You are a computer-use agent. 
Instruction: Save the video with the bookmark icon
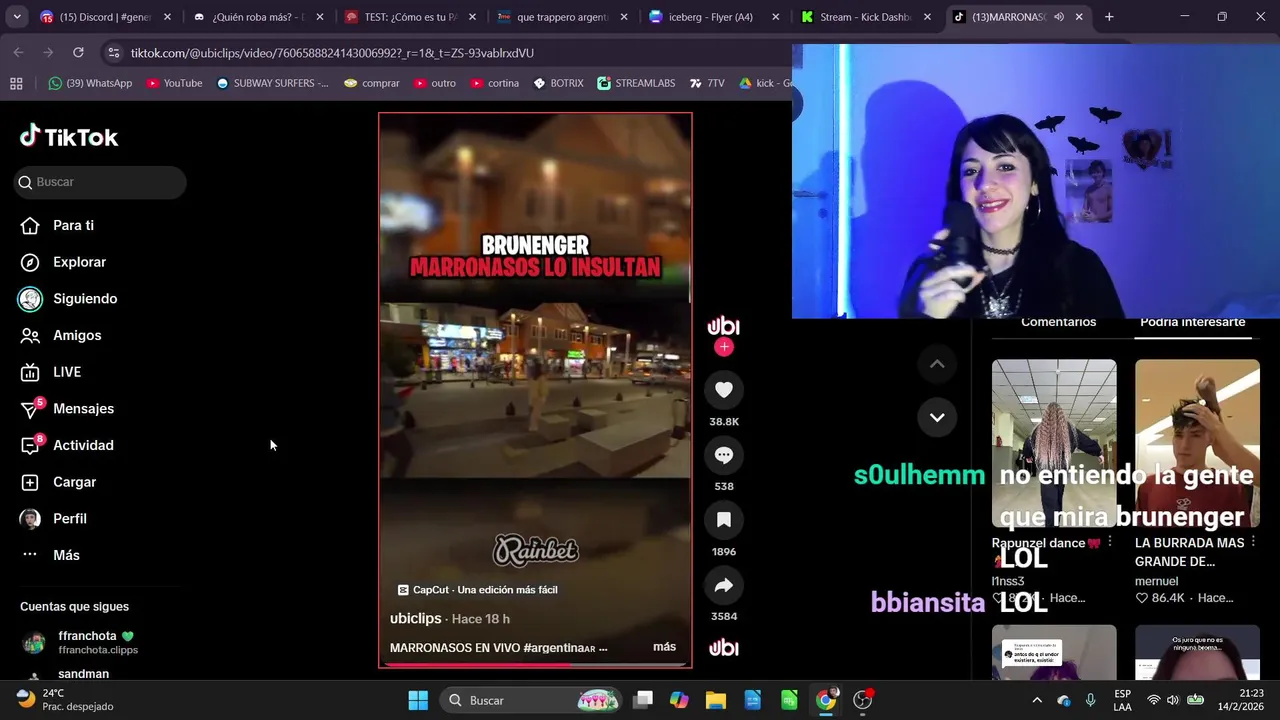(x=724, y=520)
